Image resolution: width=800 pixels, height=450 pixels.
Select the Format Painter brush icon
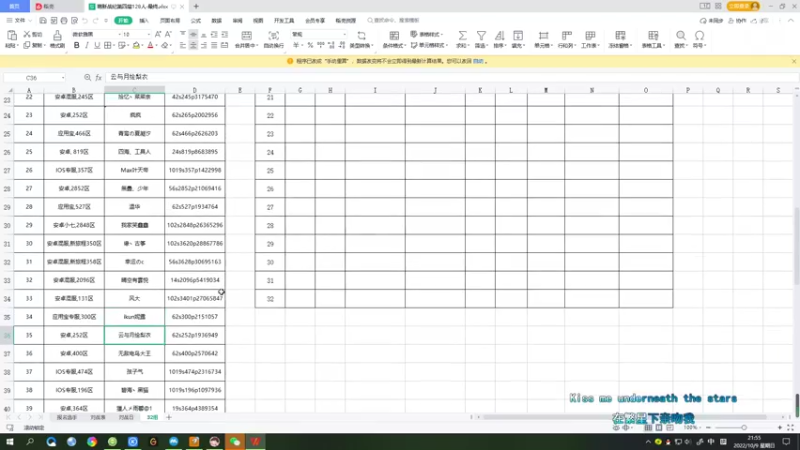pos(57,35)
